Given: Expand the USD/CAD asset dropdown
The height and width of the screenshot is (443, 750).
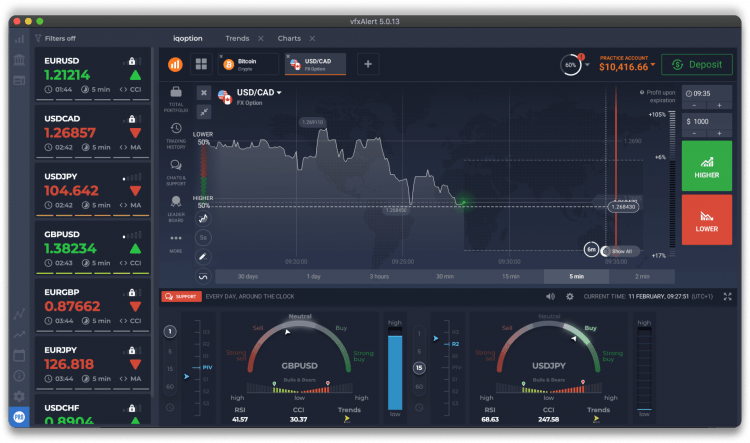Looking at the screenshot, I should [279, 93].
